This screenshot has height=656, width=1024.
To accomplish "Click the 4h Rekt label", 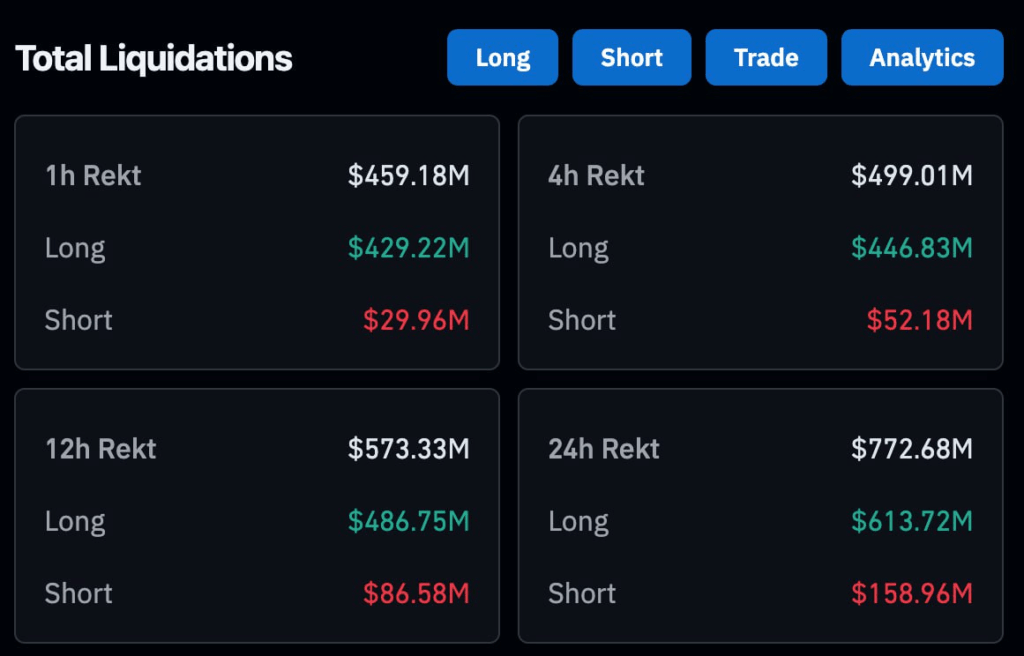I will (596, 176).
